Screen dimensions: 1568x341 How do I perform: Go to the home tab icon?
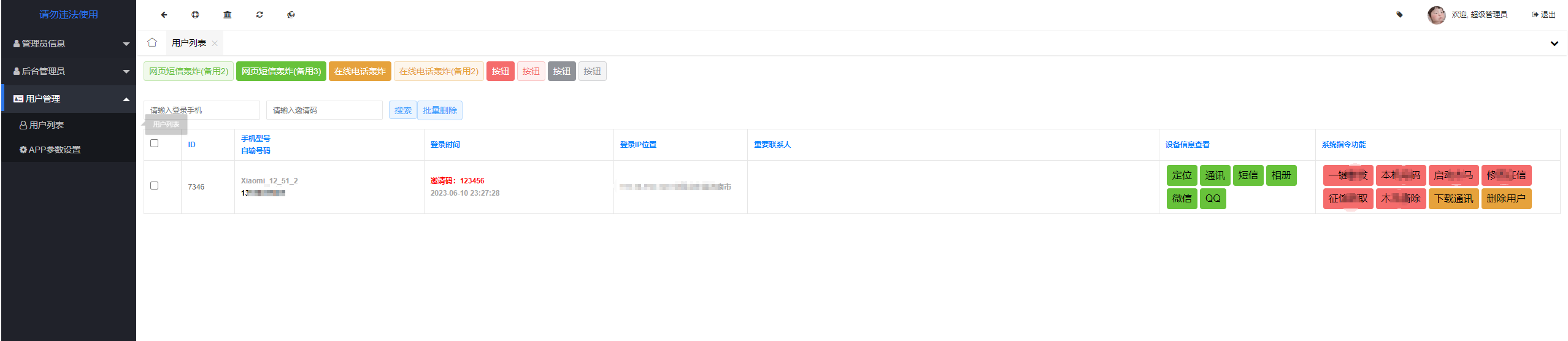(152, 43)
